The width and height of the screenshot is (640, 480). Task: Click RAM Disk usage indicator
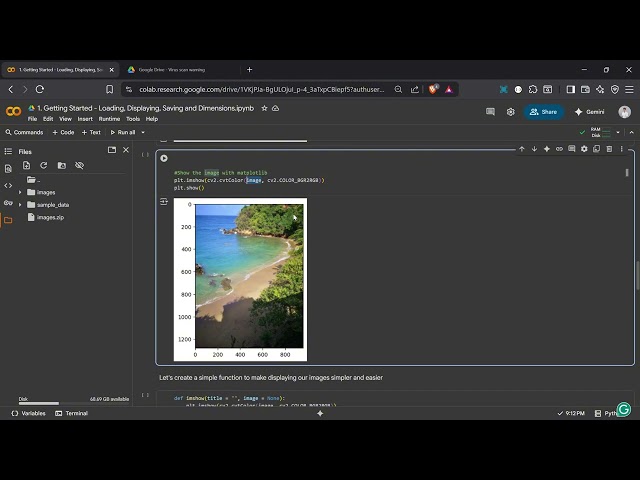click(600, 132)
